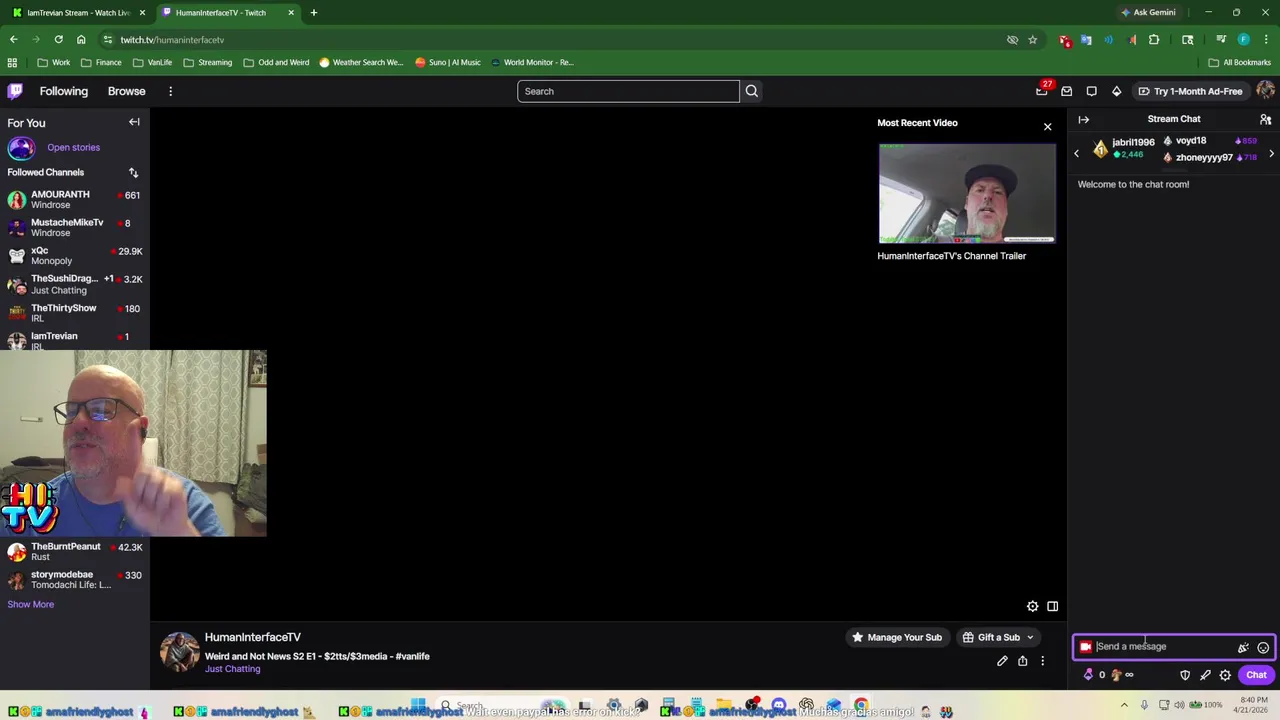Go to previous chat leaderboard entry

(x=1077, y=154)
